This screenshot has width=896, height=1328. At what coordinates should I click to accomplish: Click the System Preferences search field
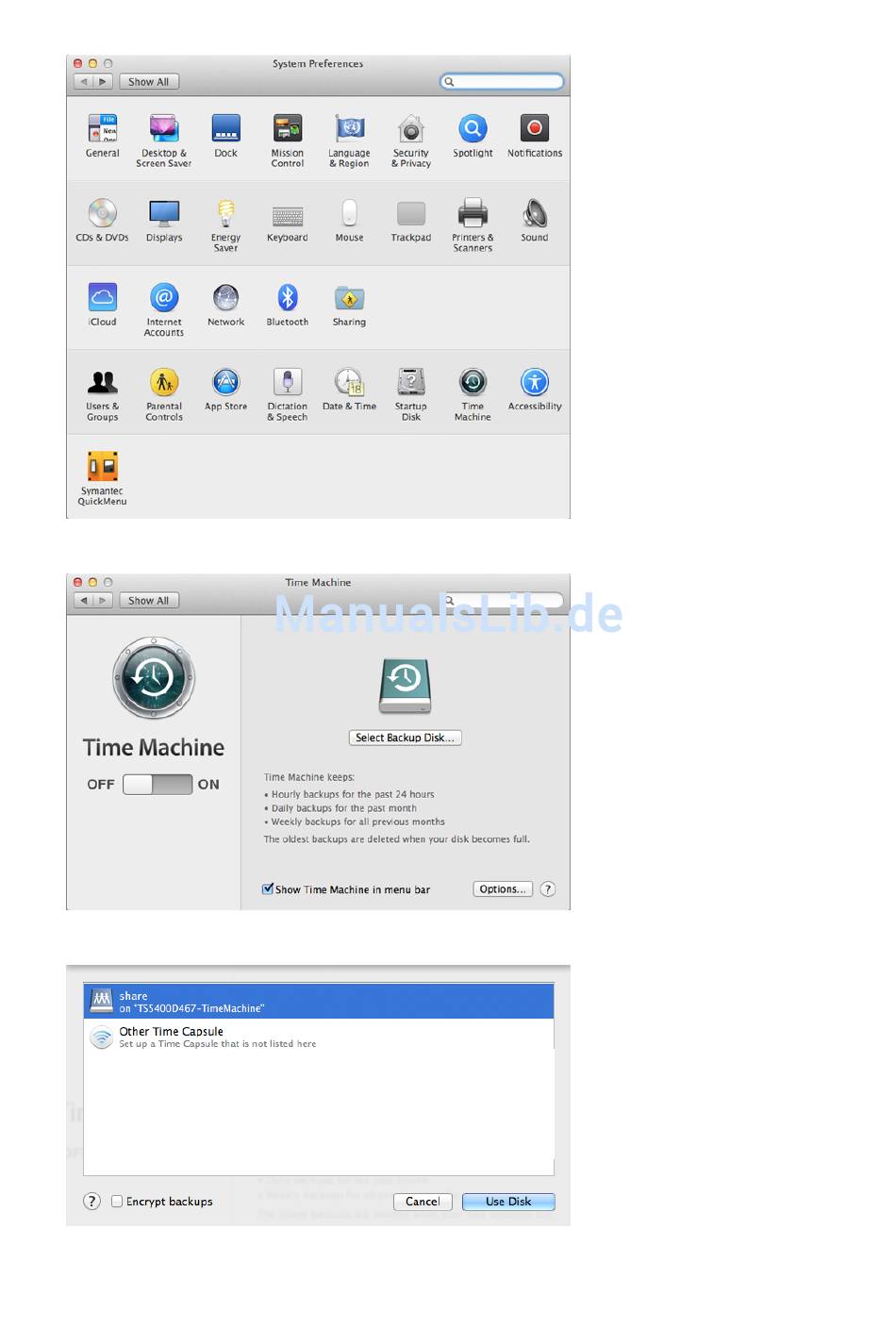coord(502,82)
